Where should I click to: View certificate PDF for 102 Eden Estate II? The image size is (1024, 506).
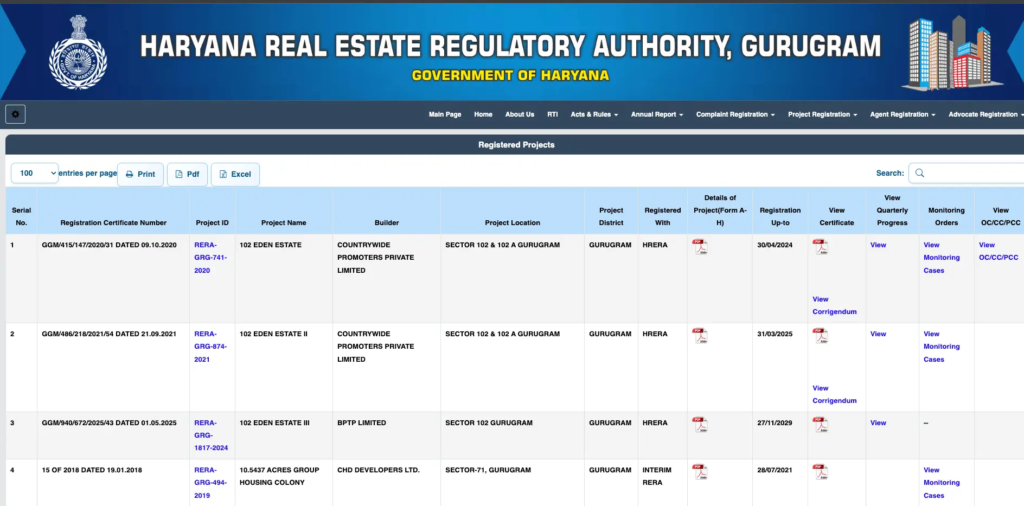820,336
